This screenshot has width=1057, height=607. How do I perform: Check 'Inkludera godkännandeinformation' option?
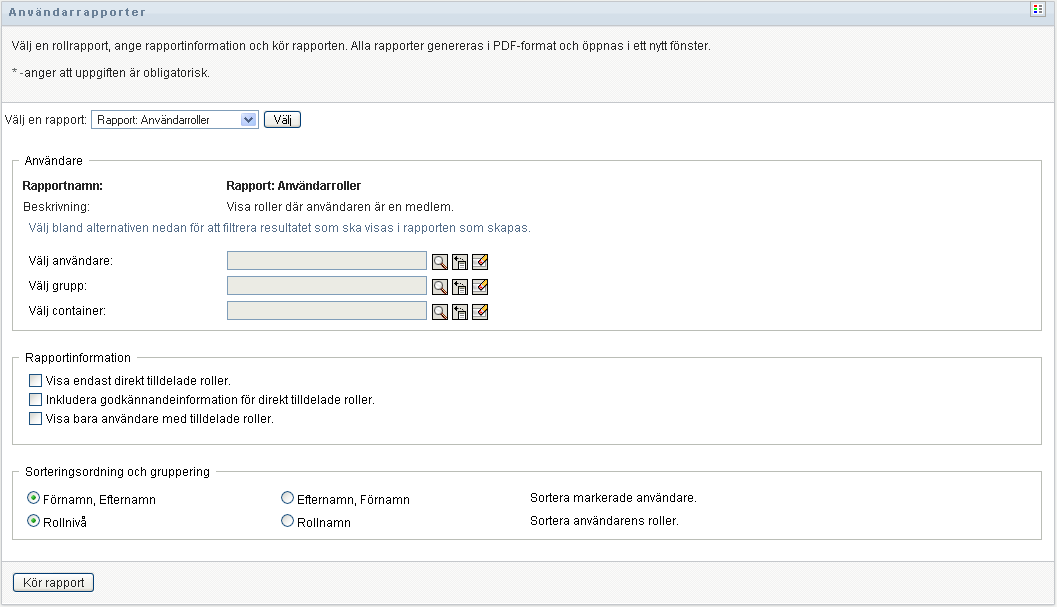pyautogui.click(x=36, y=400)
